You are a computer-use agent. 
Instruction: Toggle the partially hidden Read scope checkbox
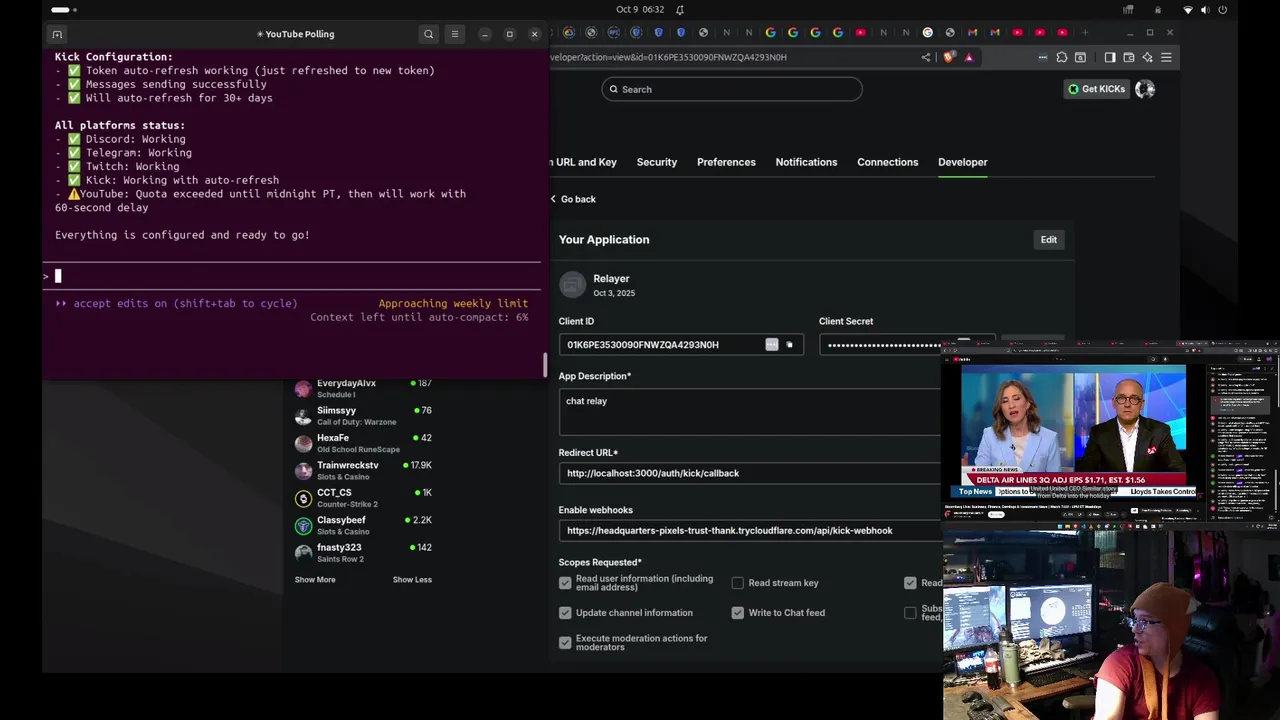coord(910,583)
